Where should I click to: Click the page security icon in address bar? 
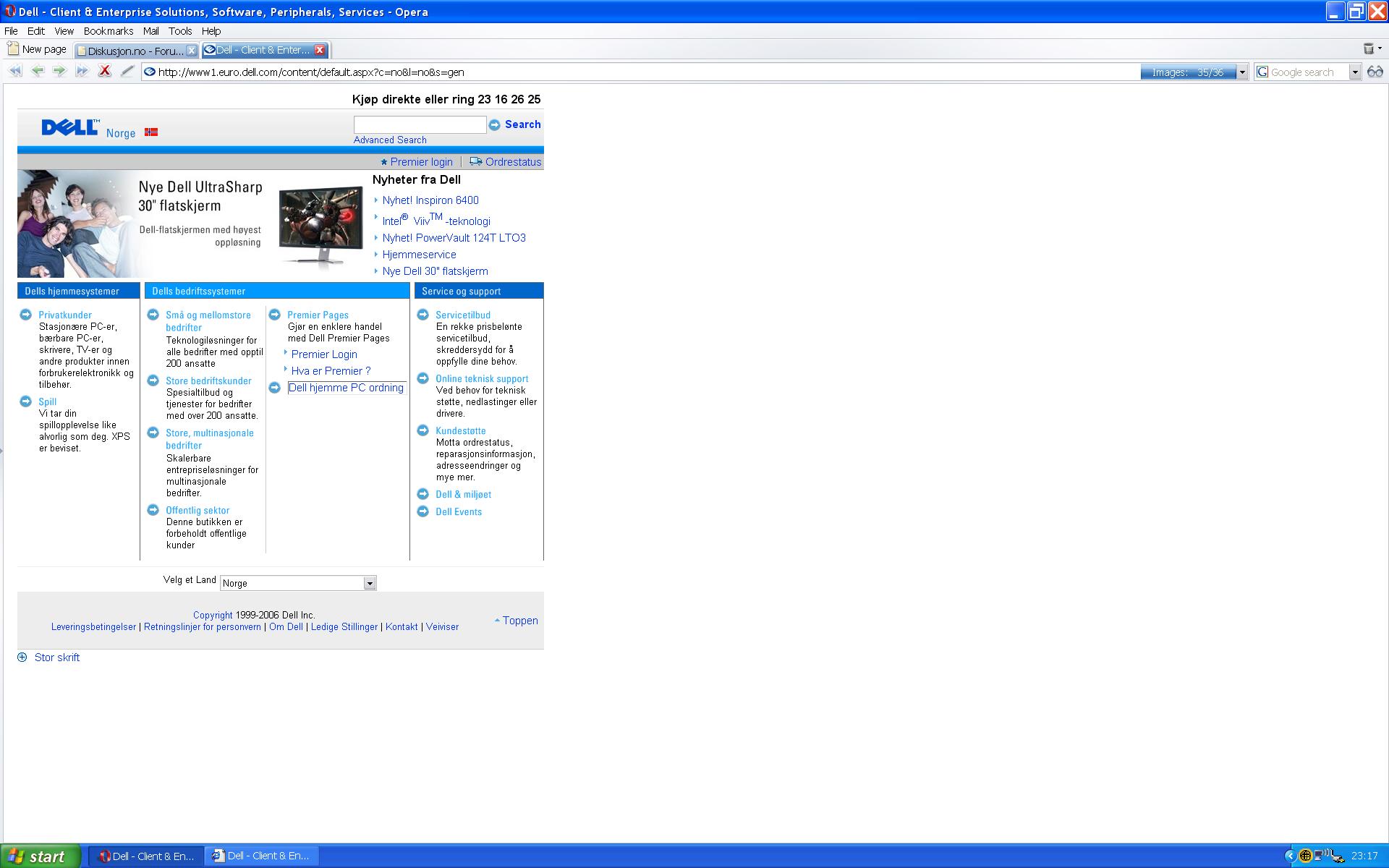click(x=150, y=72)
